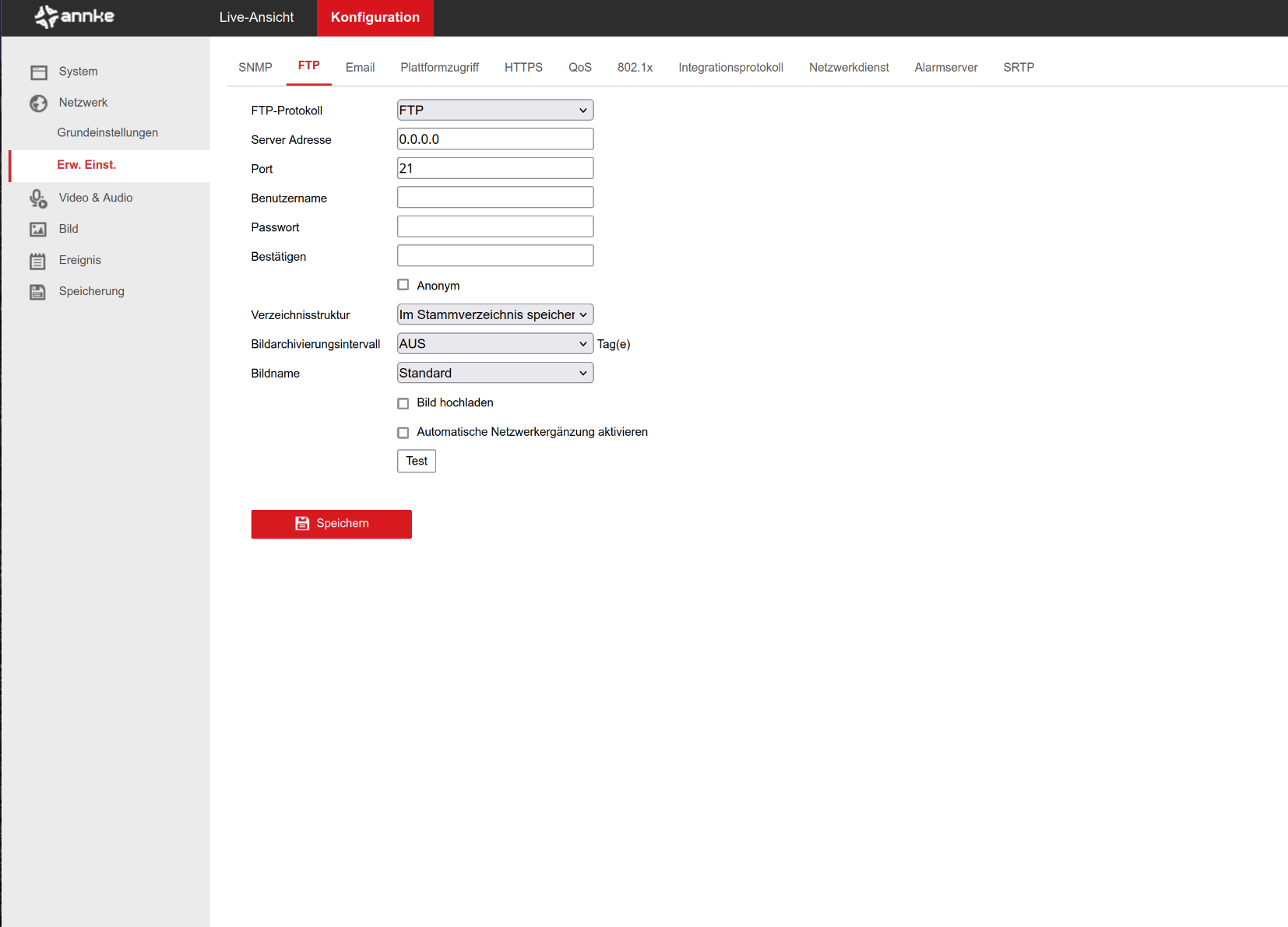The height and width of the screenshot is (927, 1288).
Task: Click the System monitor icon in sidebar
Action: coord(39,72)
